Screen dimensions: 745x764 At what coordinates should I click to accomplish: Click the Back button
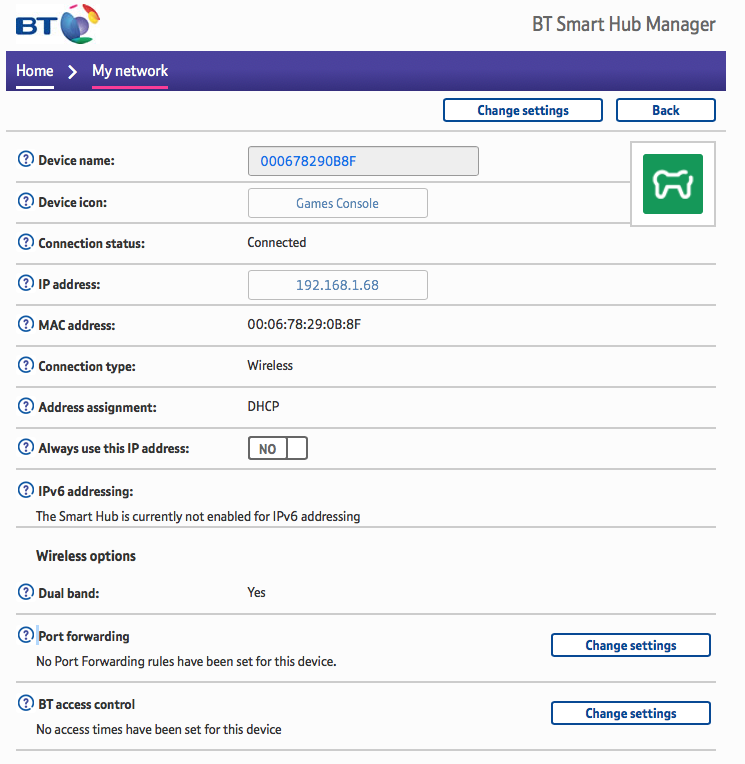[666, 110]
